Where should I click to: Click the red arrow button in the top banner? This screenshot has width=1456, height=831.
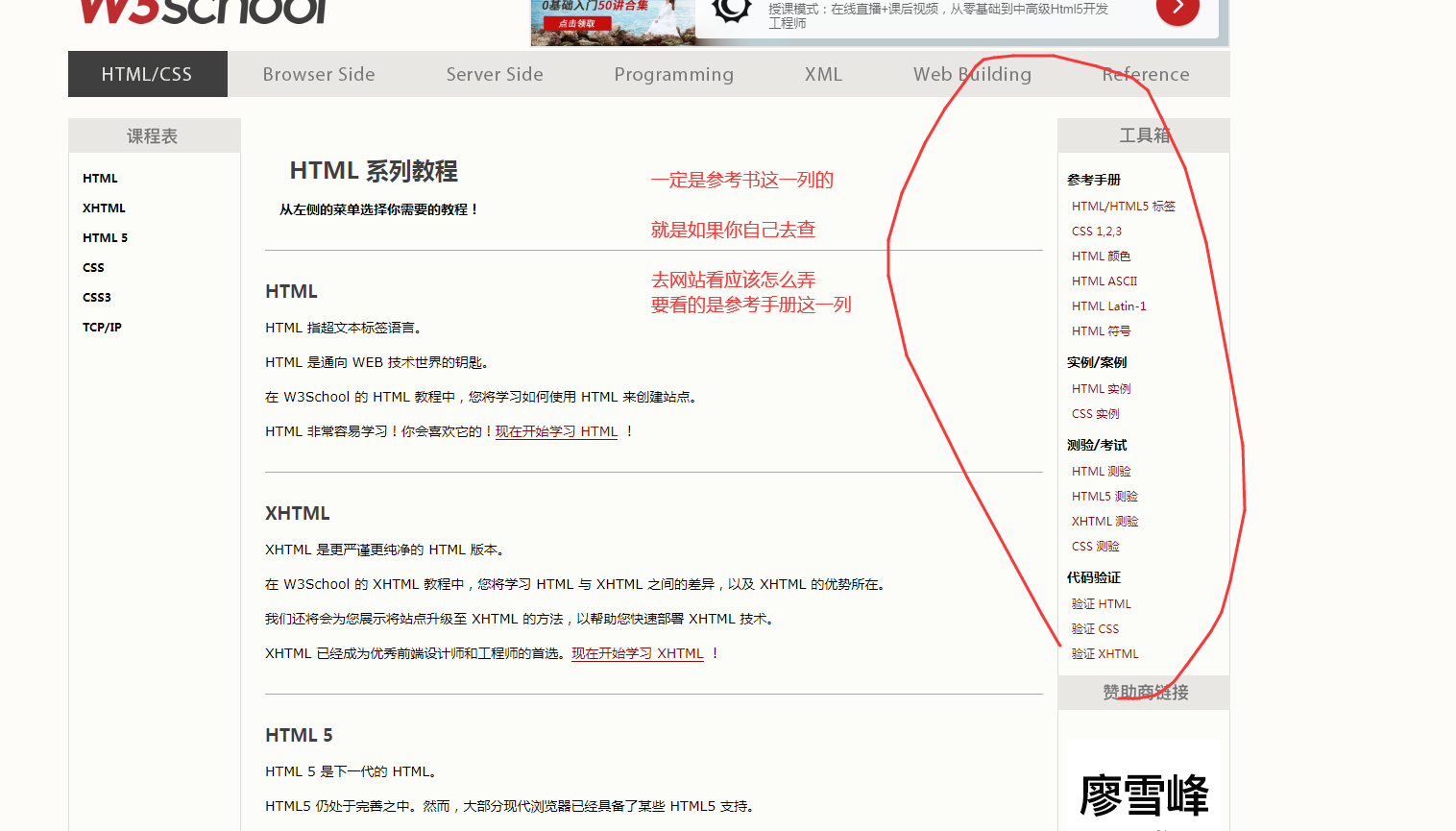pos(1177,9)
